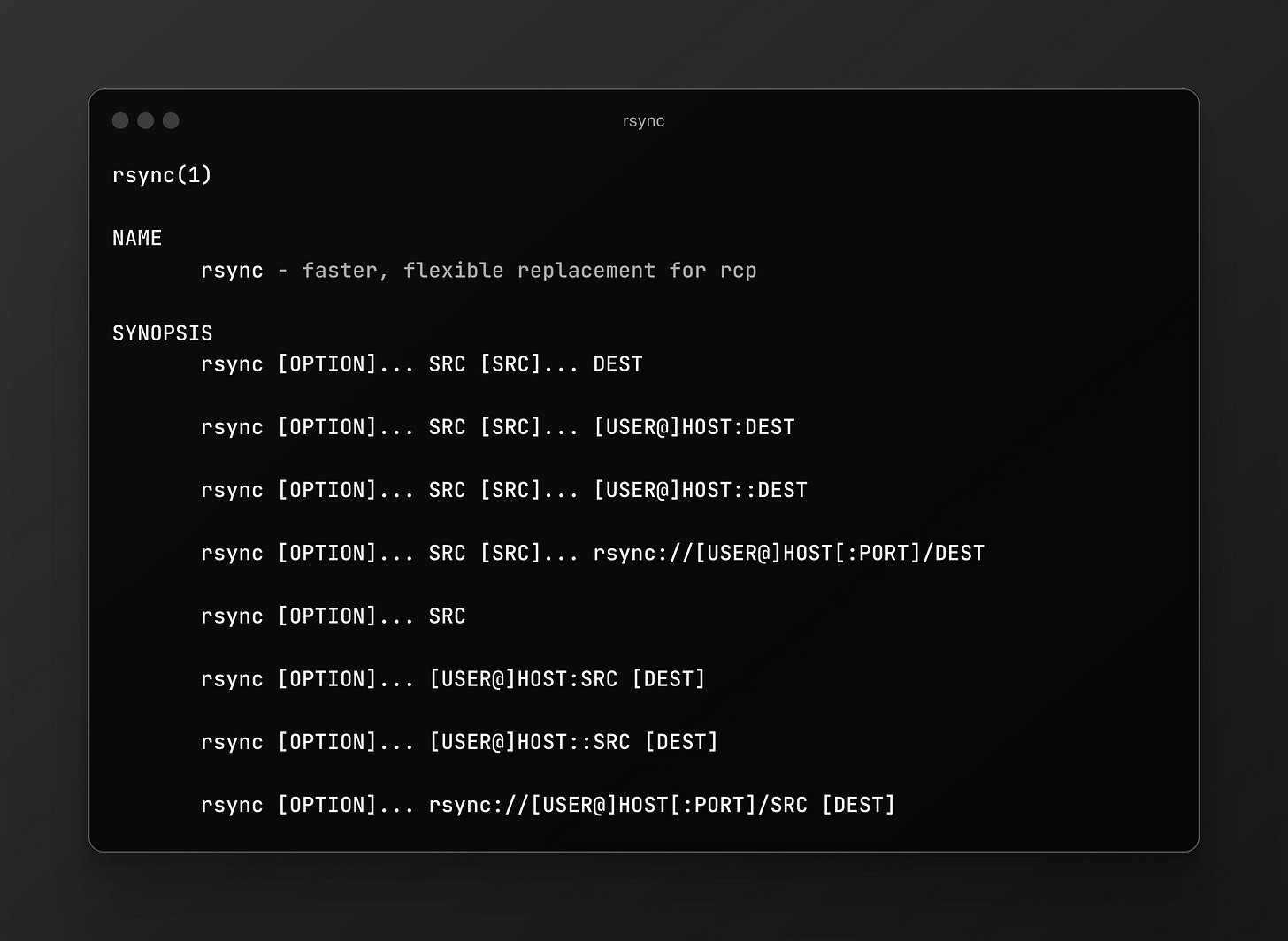Click the [USER@]HOST::SRC [DEST] synopsis line
Image resolution: width=1288 pixels, height=941 pixels.
(x=458, y=741)
